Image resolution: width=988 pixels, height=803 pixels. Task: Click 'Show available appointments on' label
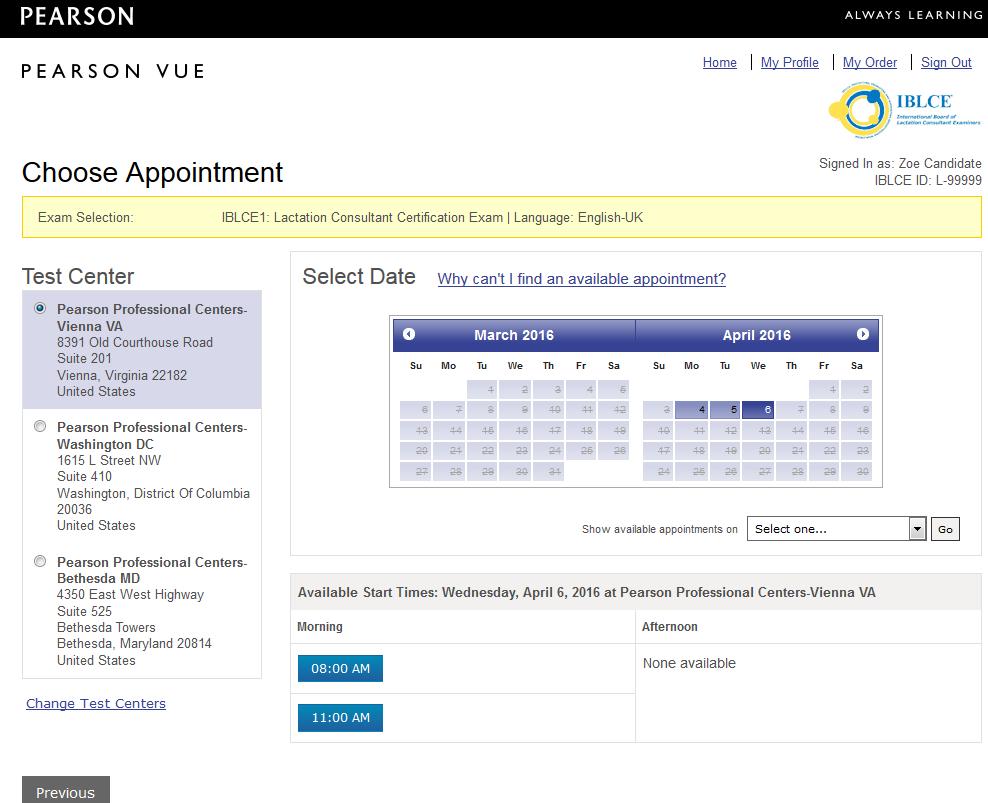[659, 529]
